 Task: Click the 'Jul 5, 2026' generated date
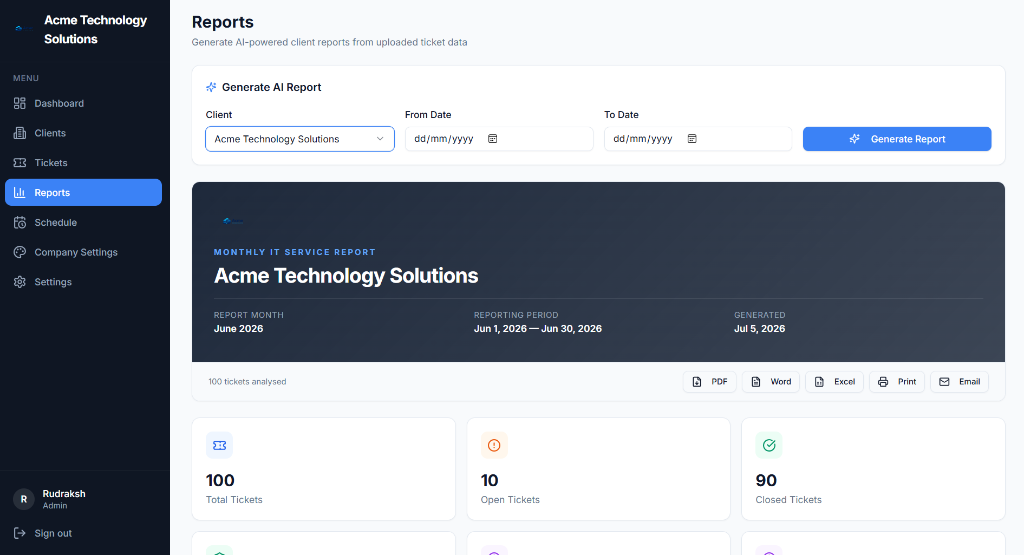pos(760,329)
